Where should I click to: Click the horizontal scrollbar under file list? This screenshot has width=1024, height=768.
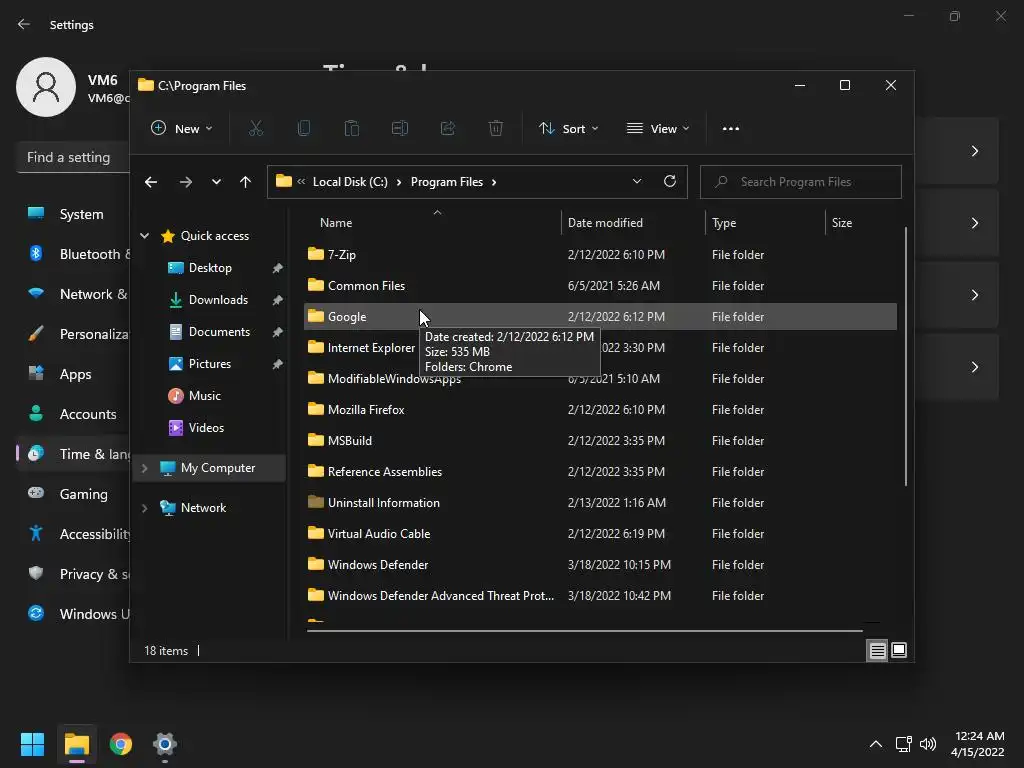click(x=584, y=631)
